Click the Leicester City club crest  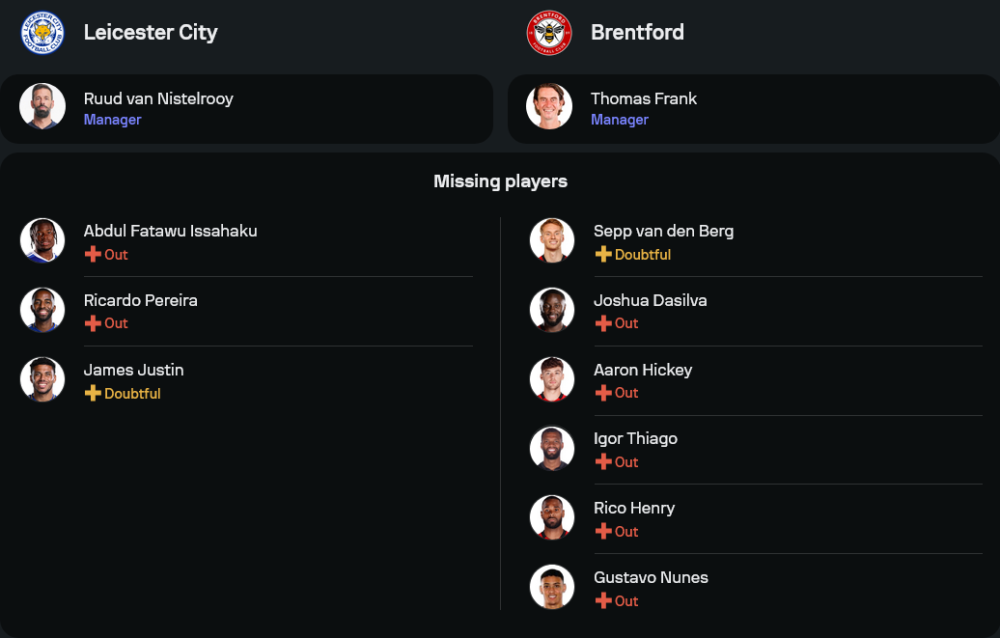42,32
